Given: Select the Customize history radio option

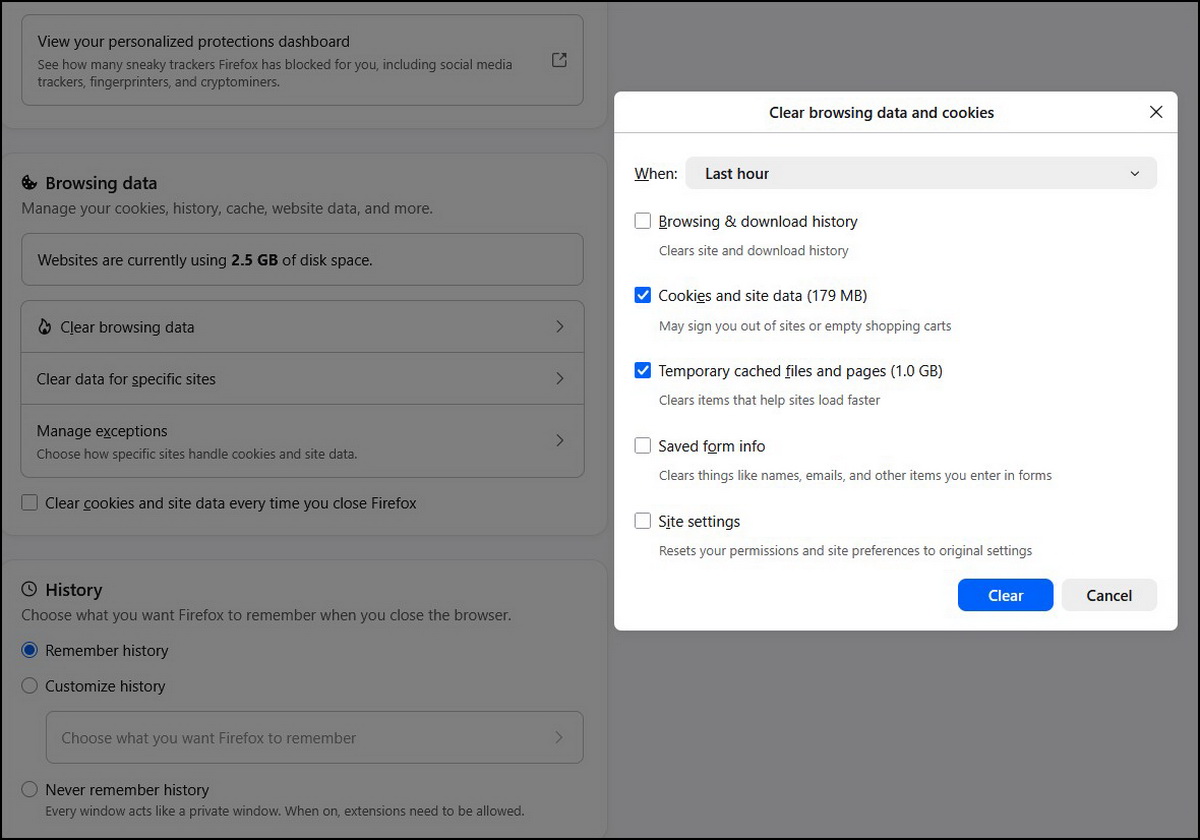Looking at the screenshot, I should [30, 686].
